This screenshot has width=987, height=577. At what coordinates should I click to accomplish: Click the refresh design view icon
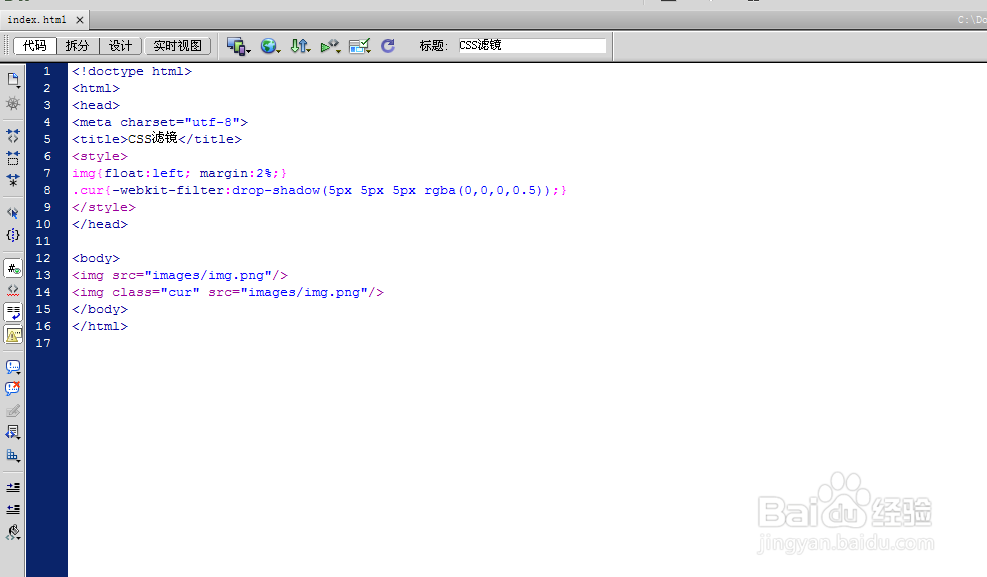coord(388,45)
